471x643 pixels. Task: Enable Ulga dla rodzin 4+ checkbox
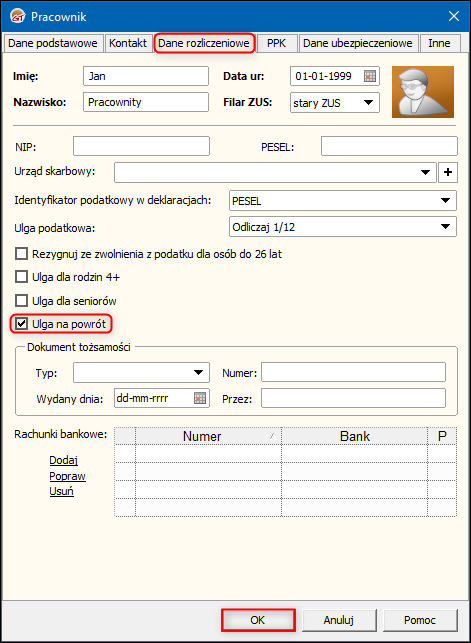coord(21,277)
